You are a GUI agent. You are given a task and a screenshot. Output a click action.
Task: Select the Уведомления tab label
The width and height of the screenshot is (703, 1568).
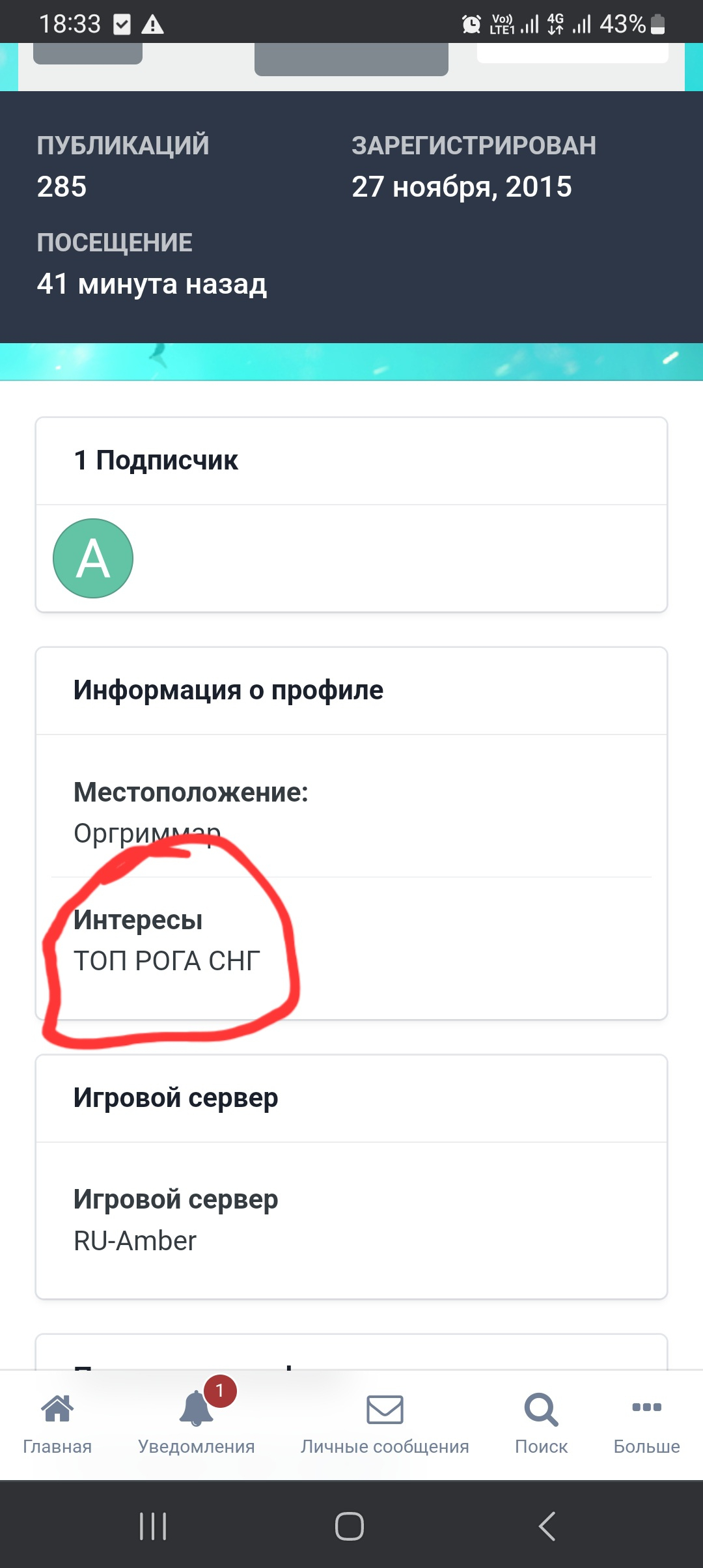196,1446
